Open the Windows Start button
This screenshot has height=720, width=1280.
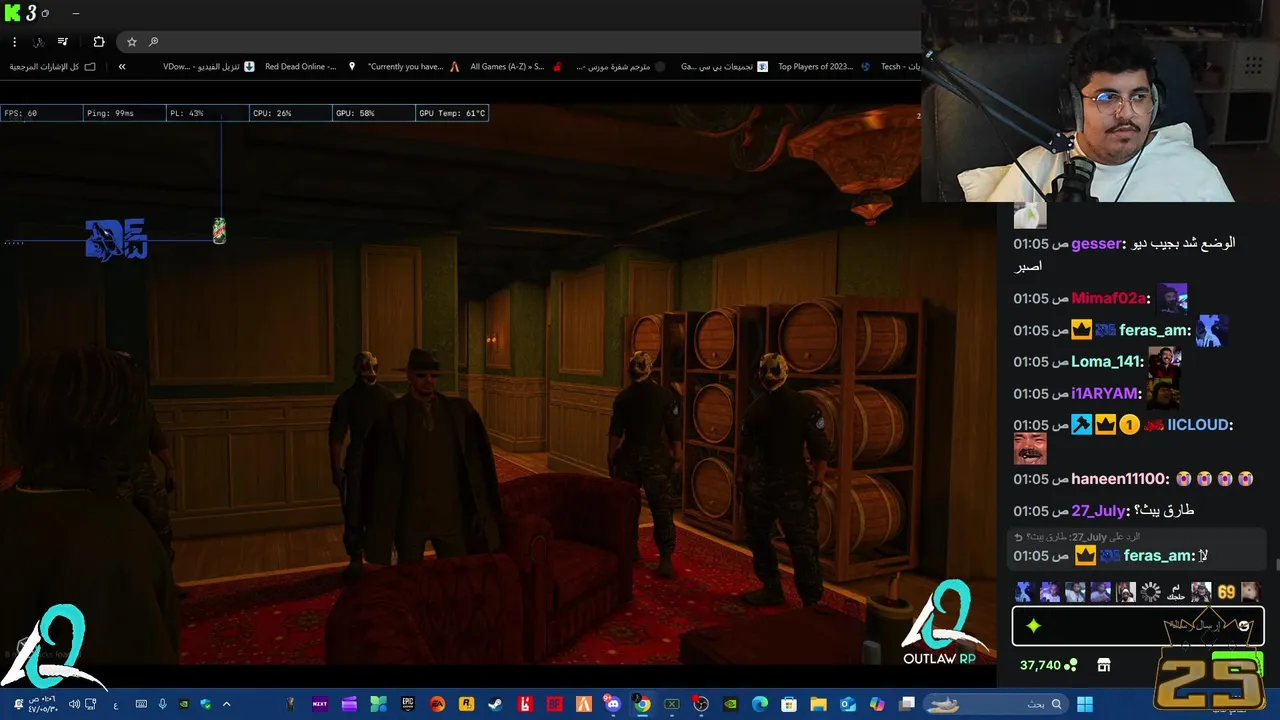[x=1084, y=704]
